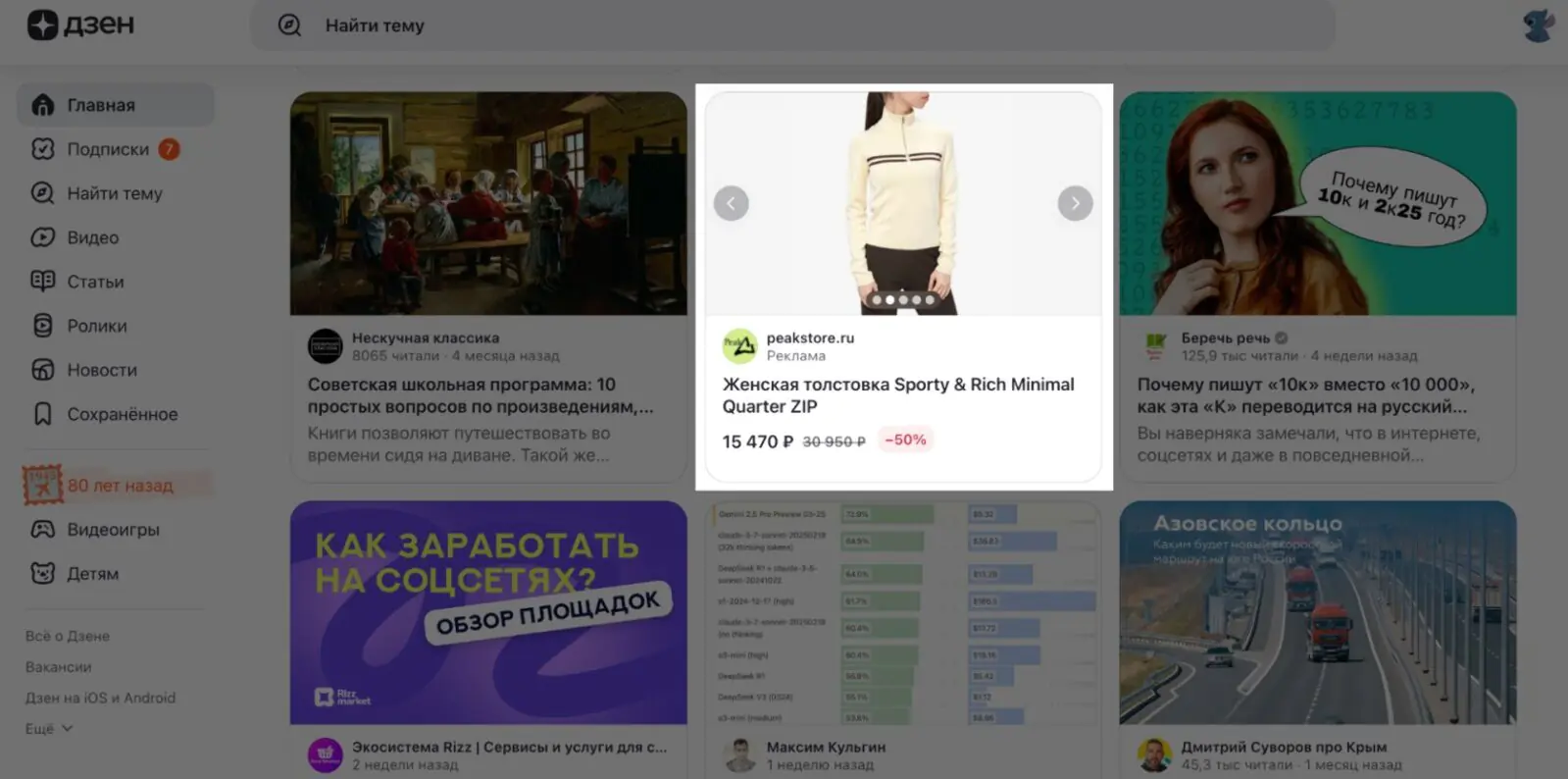This screenshot has height=779, width=1568.
Task: Click the Максим Кульгин author avatar
Action: pos(740,755)
